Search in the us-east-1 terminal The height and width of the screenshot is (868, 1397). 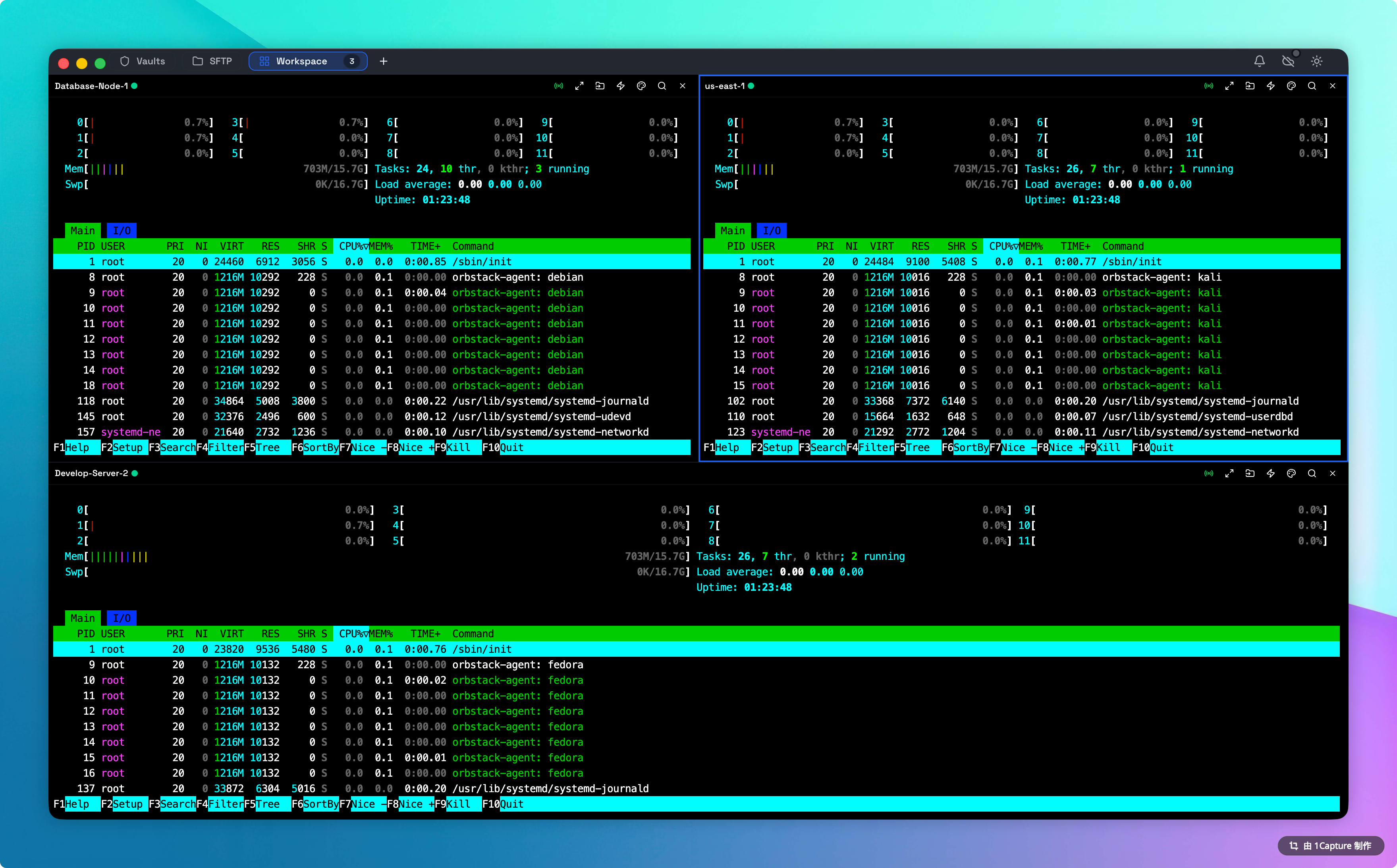1312,86
